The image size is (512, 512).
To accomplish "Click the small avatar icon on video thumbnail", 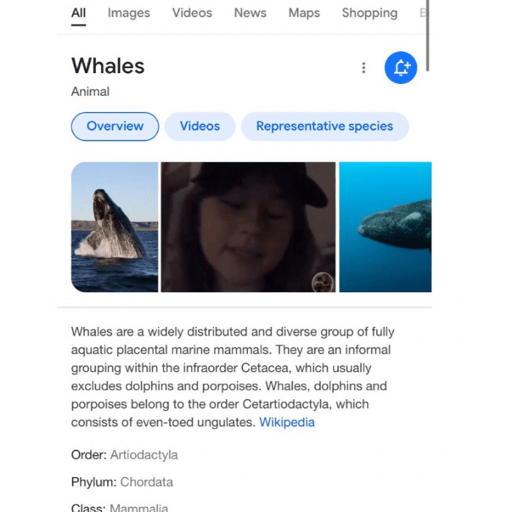I will point(322,282).
